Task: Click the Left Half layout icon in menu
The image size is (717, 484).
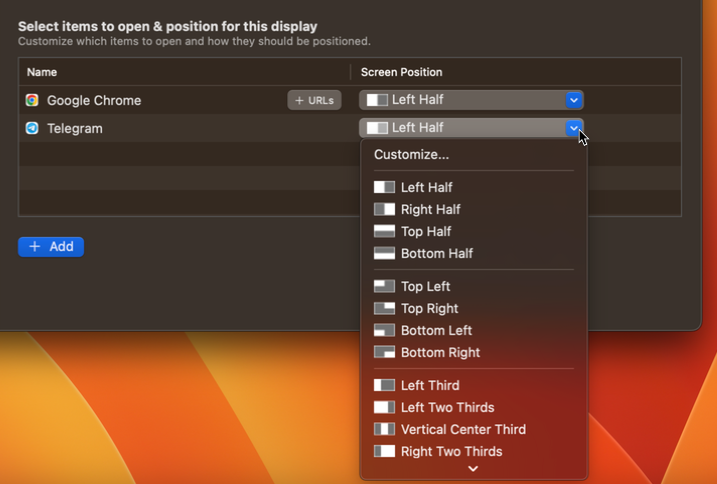Action: coord(384,187)
